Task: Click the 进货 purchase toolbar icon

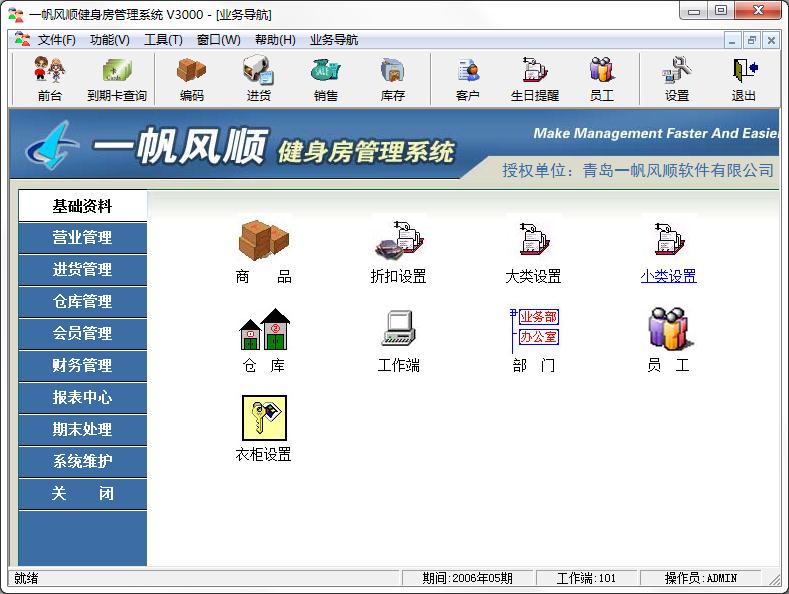Action: pyautogui.click(x=259, y=79)
